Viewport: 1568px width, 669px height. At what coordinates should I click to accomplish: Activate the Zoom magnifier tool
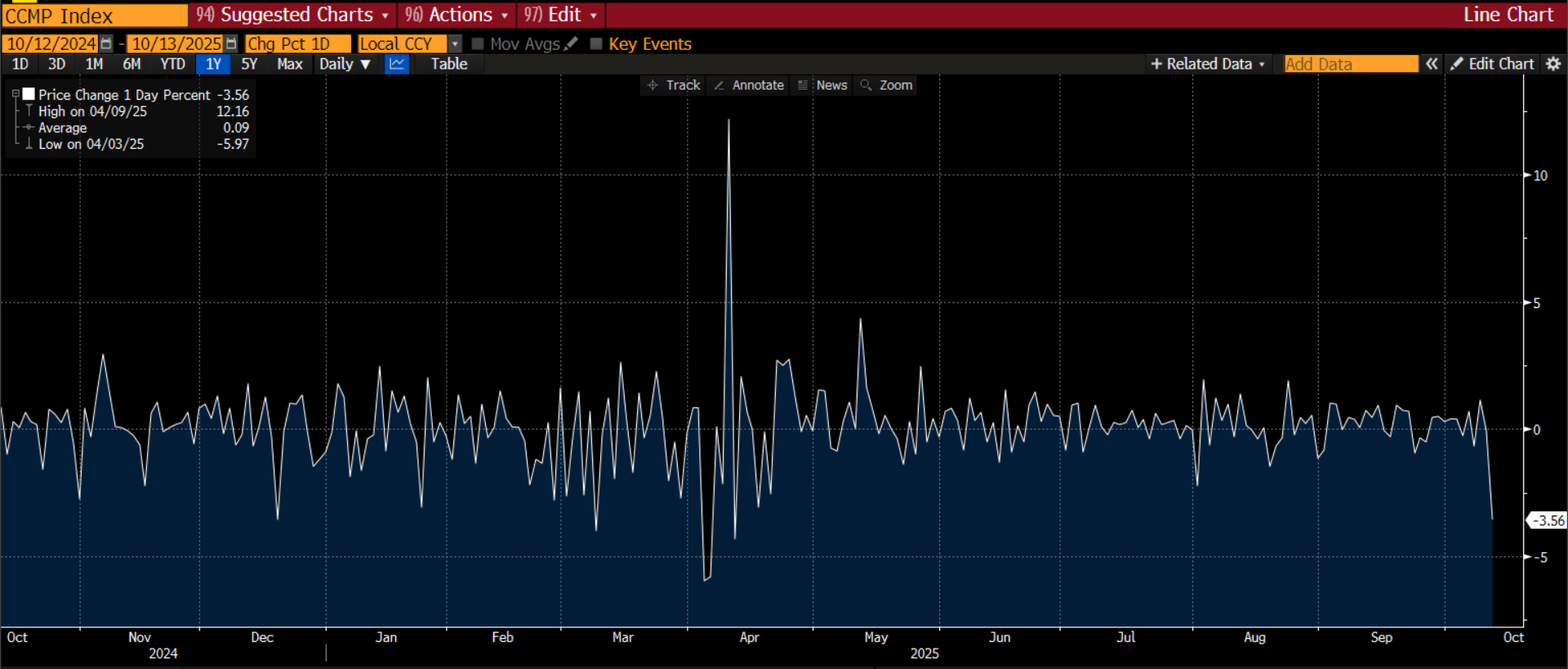coord(886,85)
